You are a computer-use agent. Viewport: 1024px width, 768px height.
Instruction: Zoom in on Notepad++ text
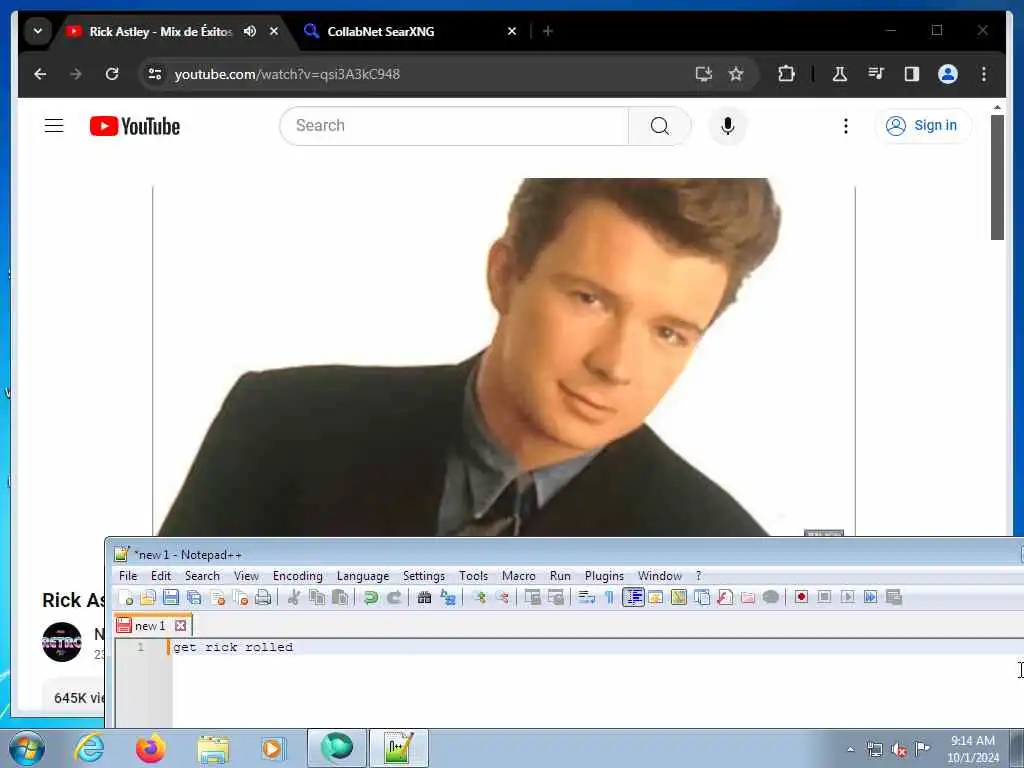click(479, 597)
